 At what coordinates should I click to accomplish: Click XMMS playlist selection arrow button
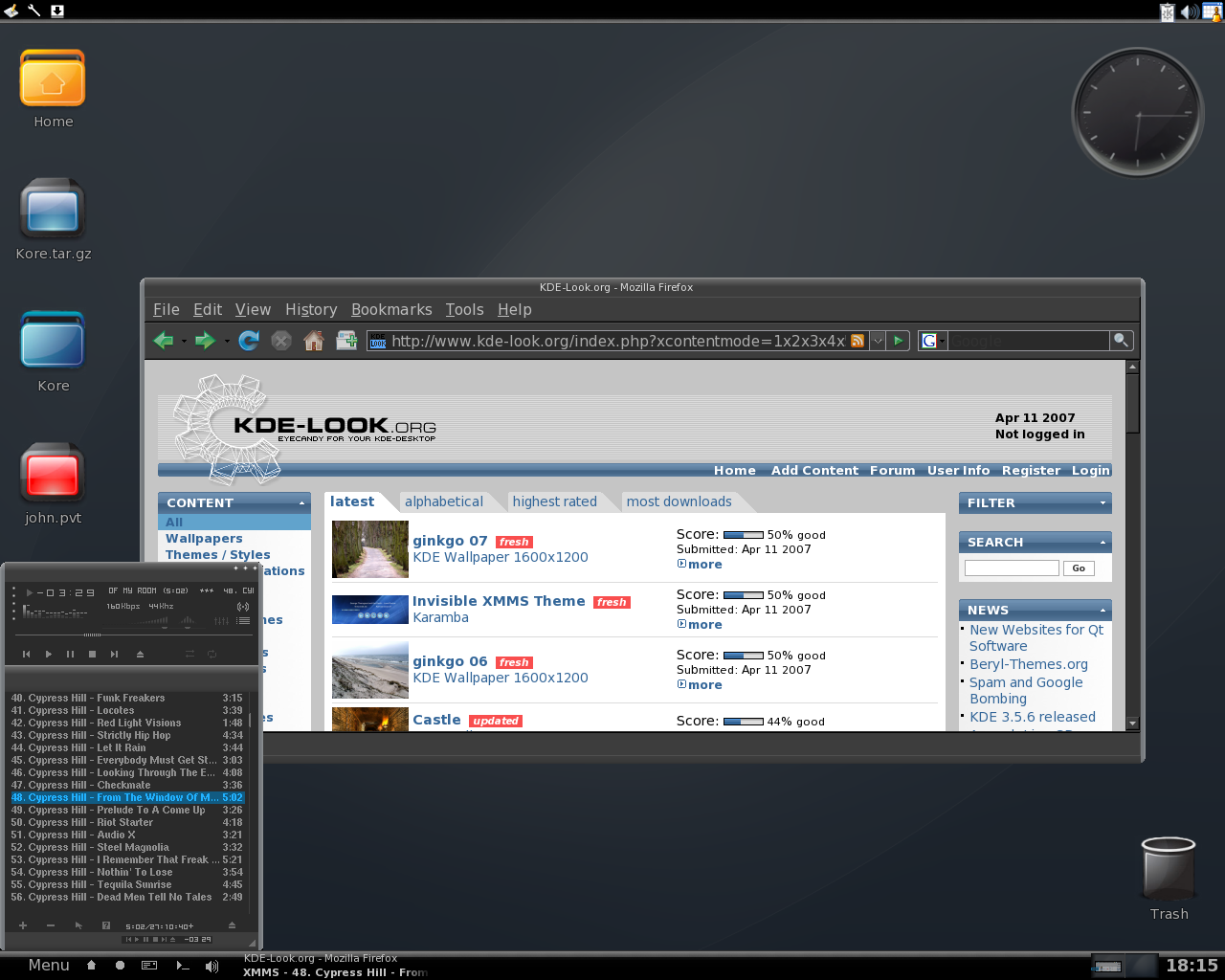(x=78, y=925)
